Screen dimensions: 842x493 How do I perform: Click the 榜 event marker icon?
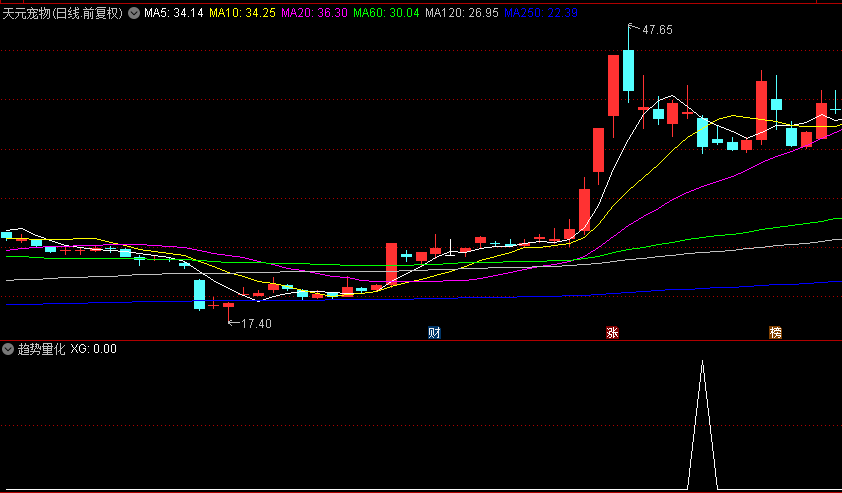[x=775, y=332]
